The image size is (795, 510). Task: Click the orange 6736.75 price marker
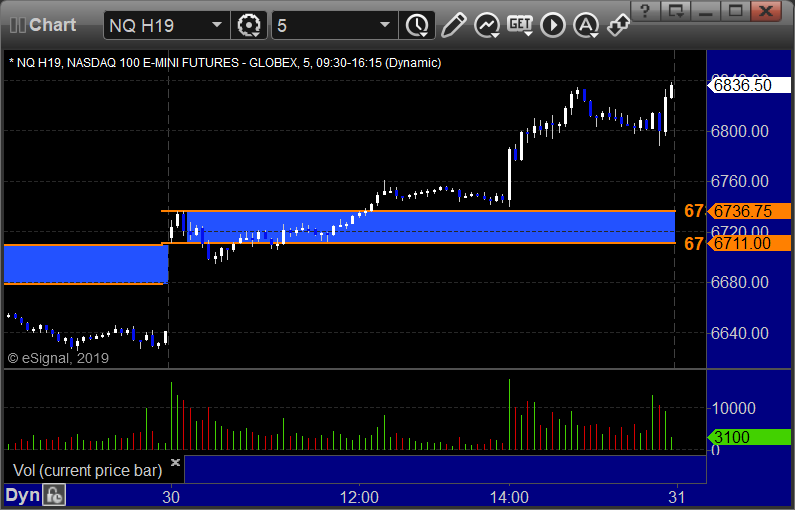749,211
